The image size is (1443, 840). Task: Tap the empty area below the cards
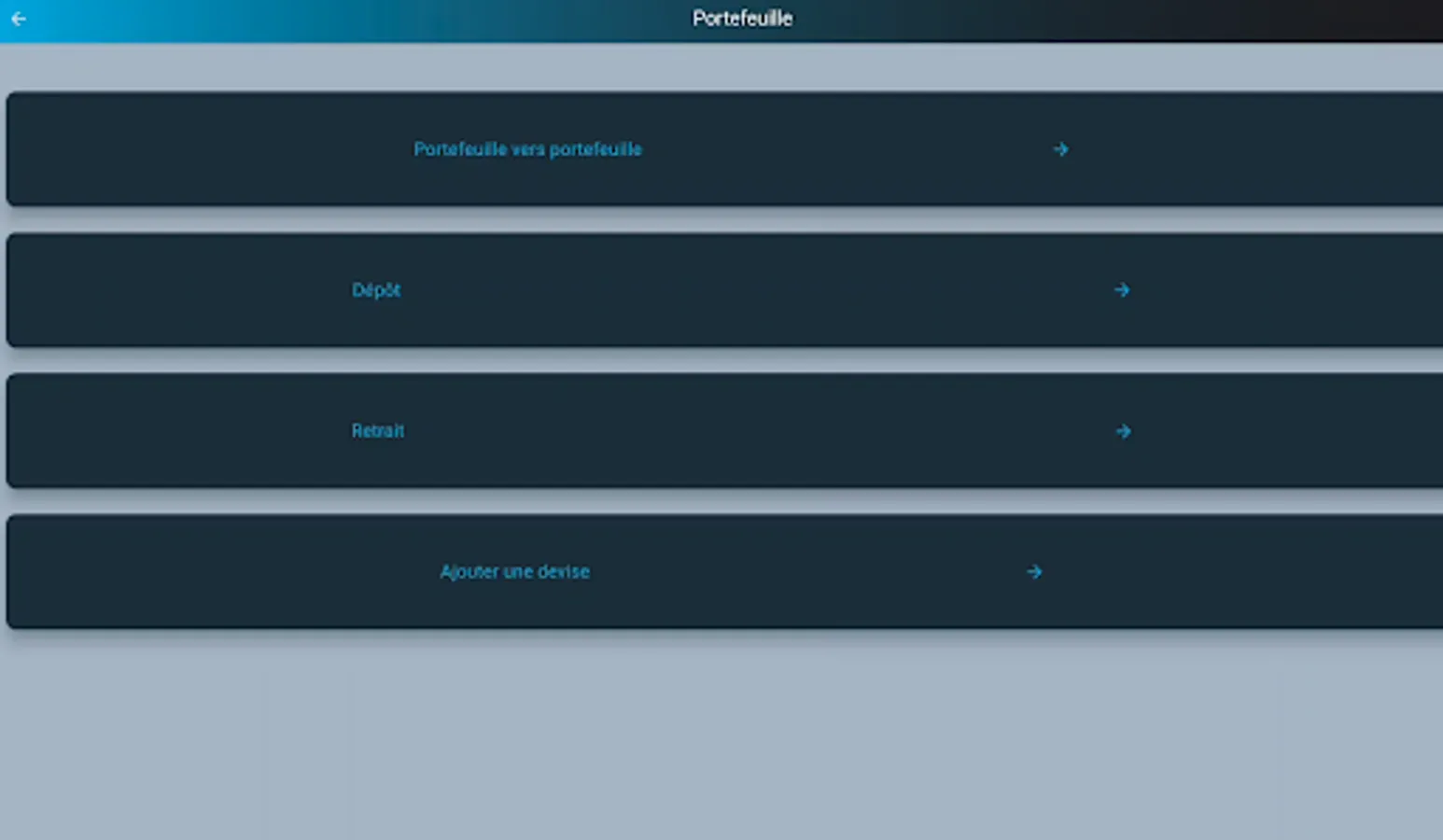click(721, 737)
